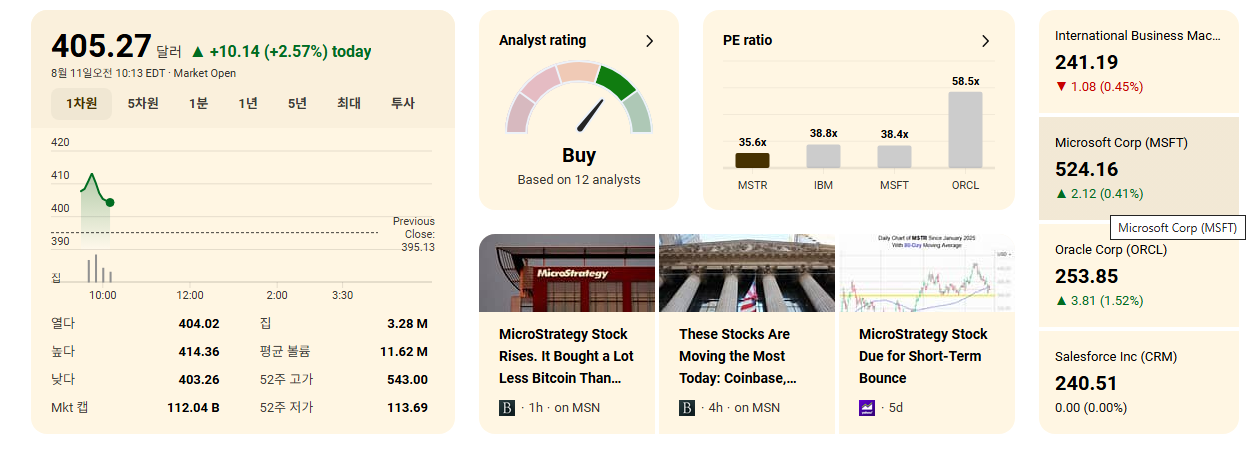
Task: Click the Analyst rating heading
Action: click(x=543, y=41)
